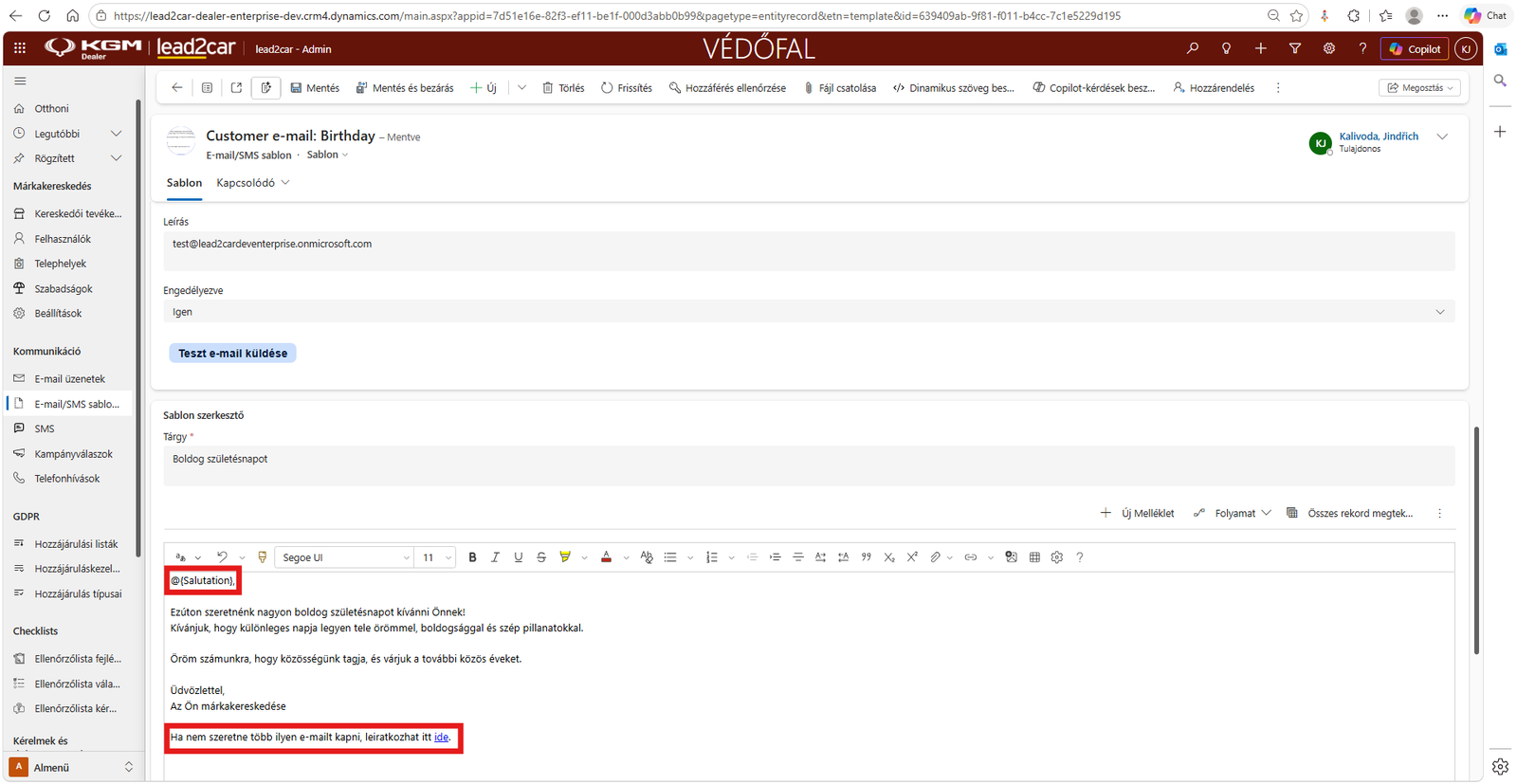Screen dimensions: 1517x784
Task: Open the Folyamat dropdown
Action: pos(1233,513)
